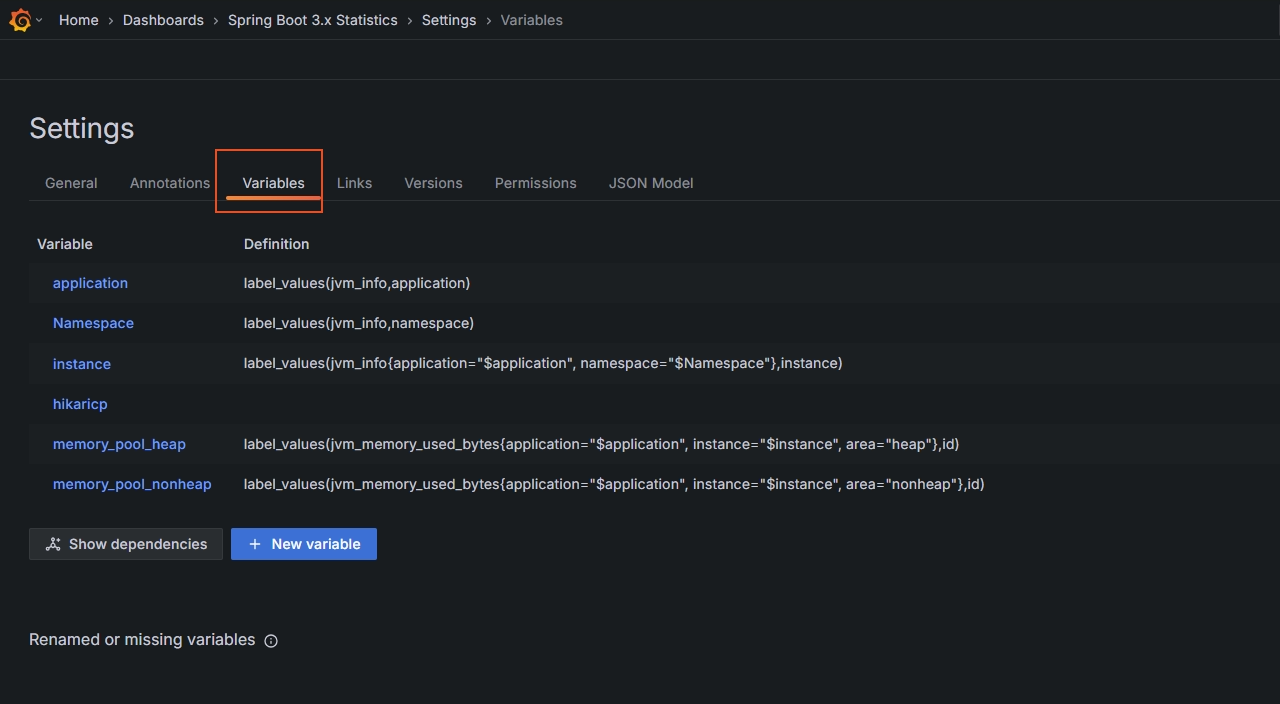Click the New variable button
1280x704 pixels.
(x=304, y=544)
